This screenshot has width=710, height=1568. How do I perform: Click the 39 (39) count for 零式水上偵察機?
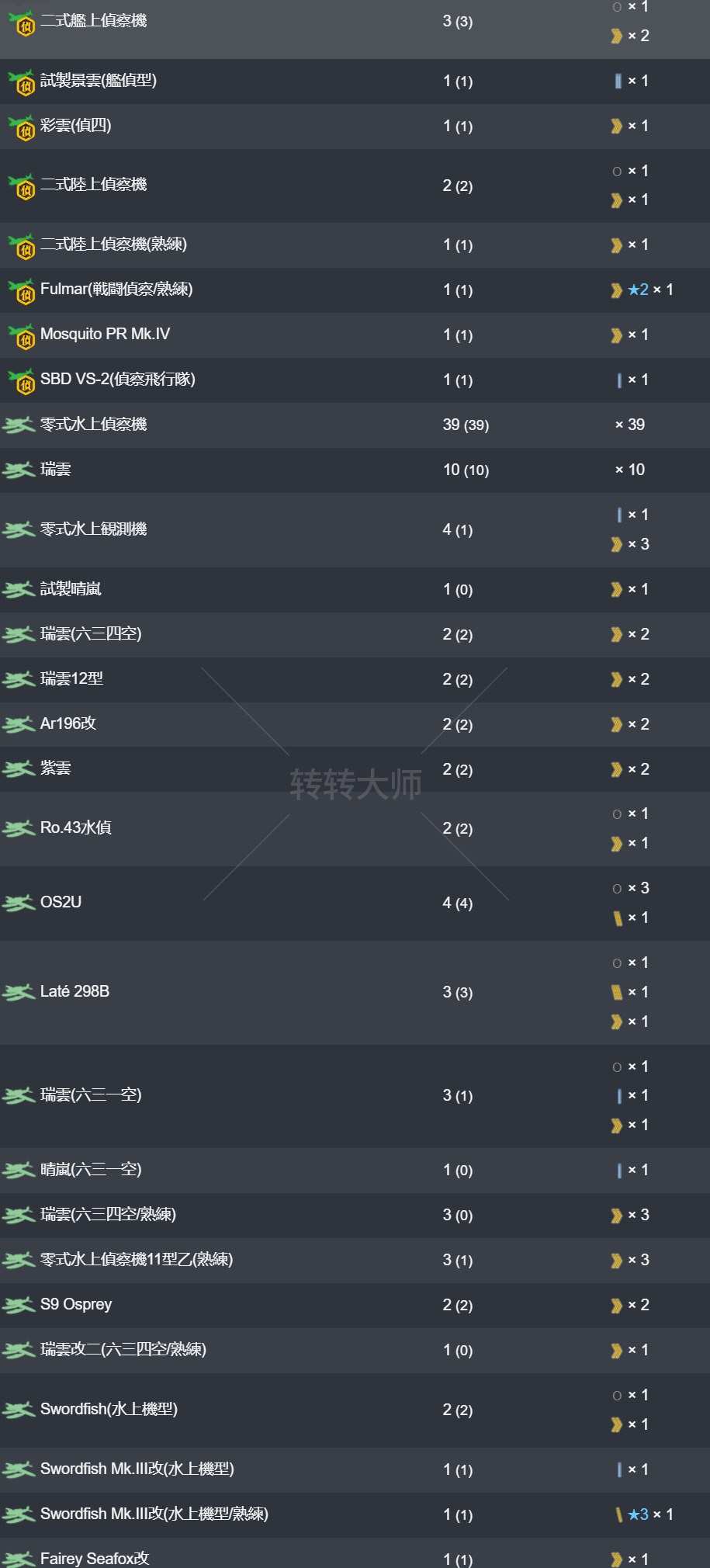click(466, 425)
